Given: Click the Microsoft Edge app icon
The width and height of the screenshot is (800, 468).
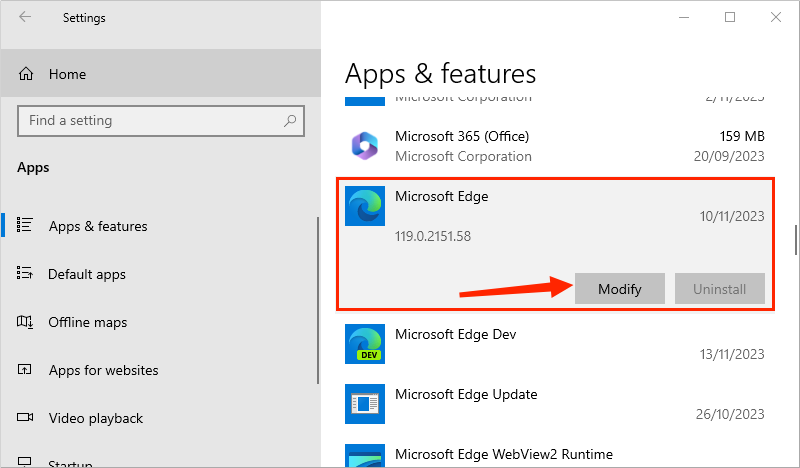Looking at the screenshot, I should pos(365,206).
